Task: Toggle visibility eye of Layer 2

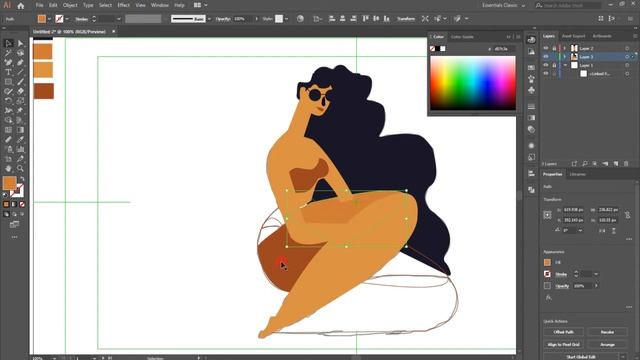Action: (x=546, y=48)
